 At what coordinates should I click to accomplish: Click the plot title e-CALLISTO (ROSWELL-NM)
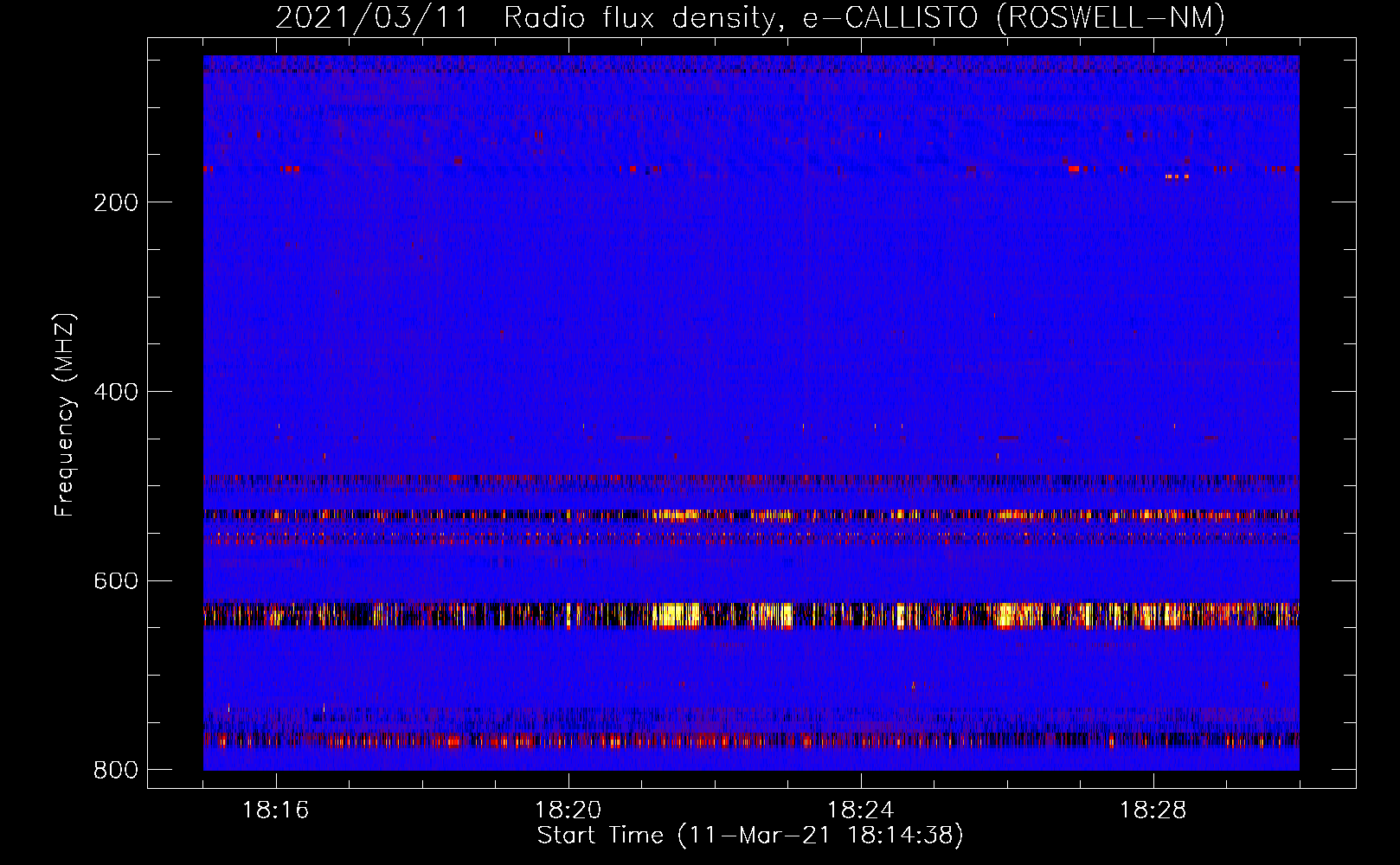(1013, 17)
